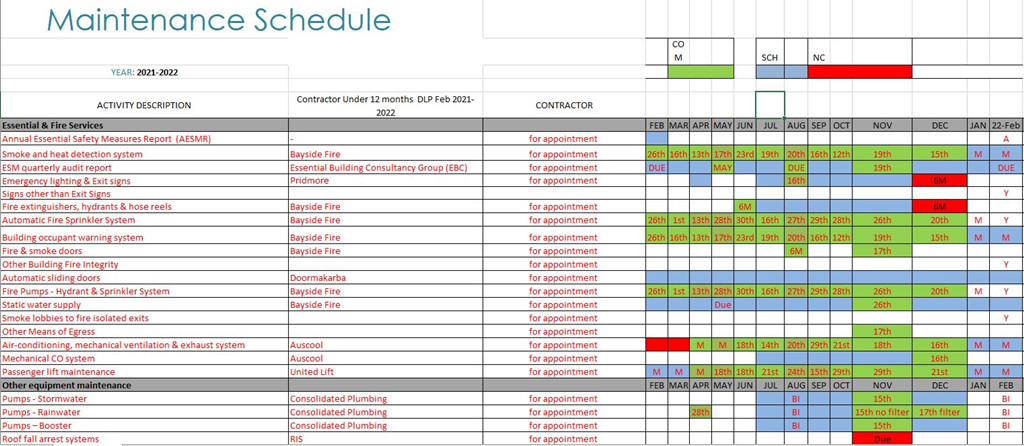The image size is (1024, 446).
Task: Click the green-outlined selected cell above JUL
Action: point(770,104)
